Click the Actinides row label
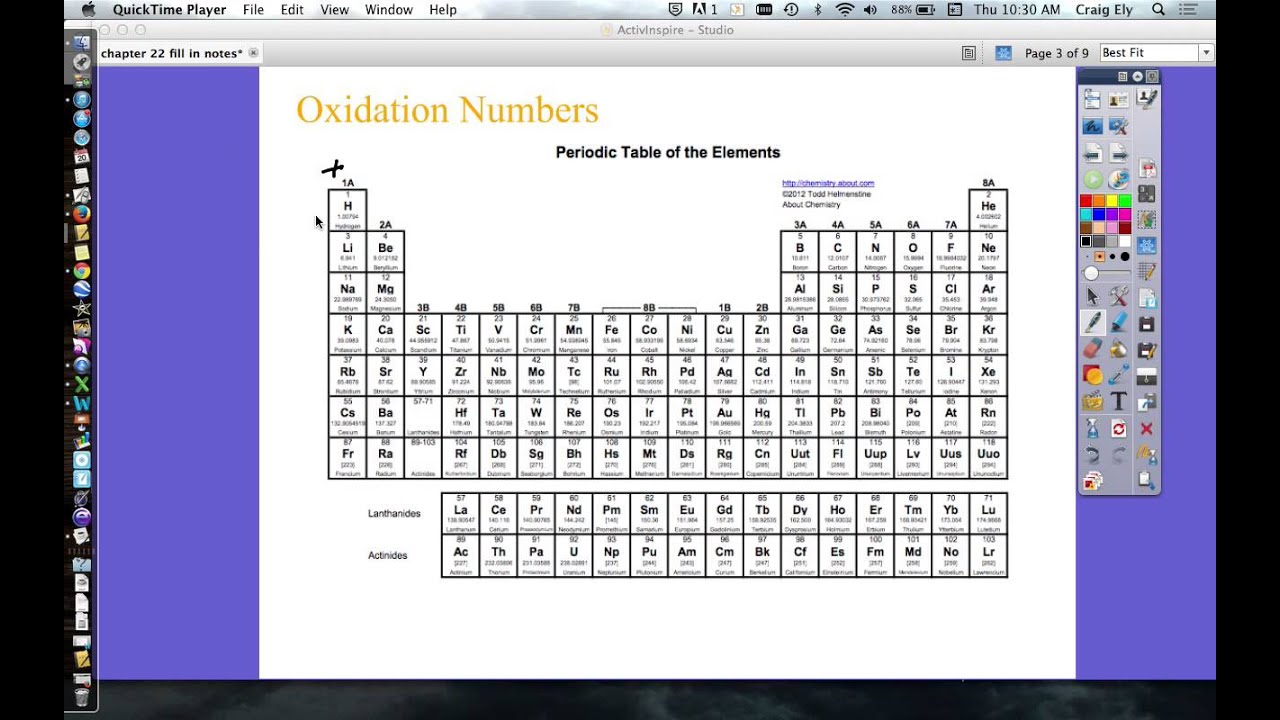1280x720 pixels. click(x=388, y=556)
